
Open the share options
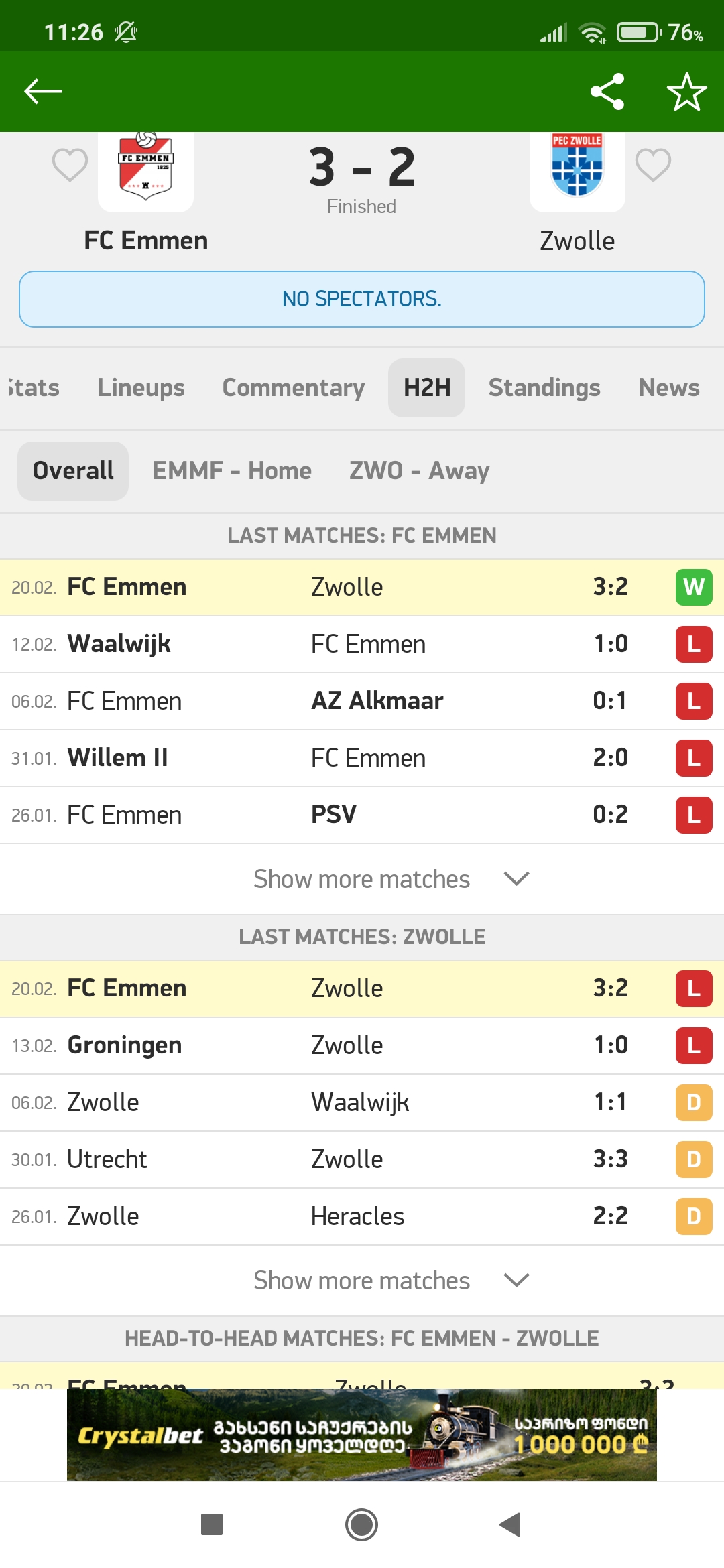pos(607,91)
